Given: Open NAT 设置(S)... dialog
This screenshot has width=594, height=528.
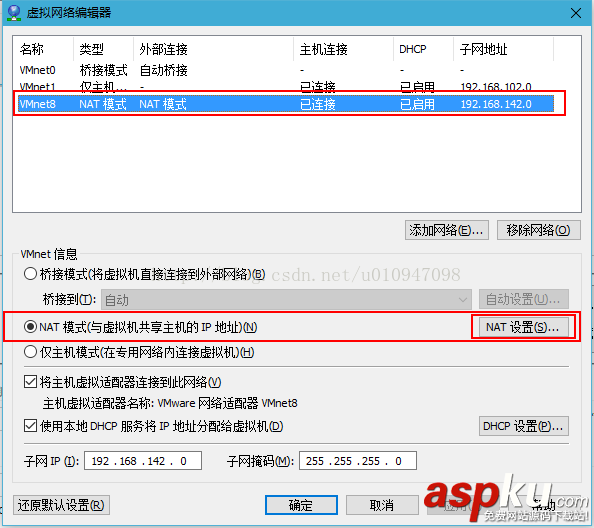Looking at the screenshot, I should [523, 327].
